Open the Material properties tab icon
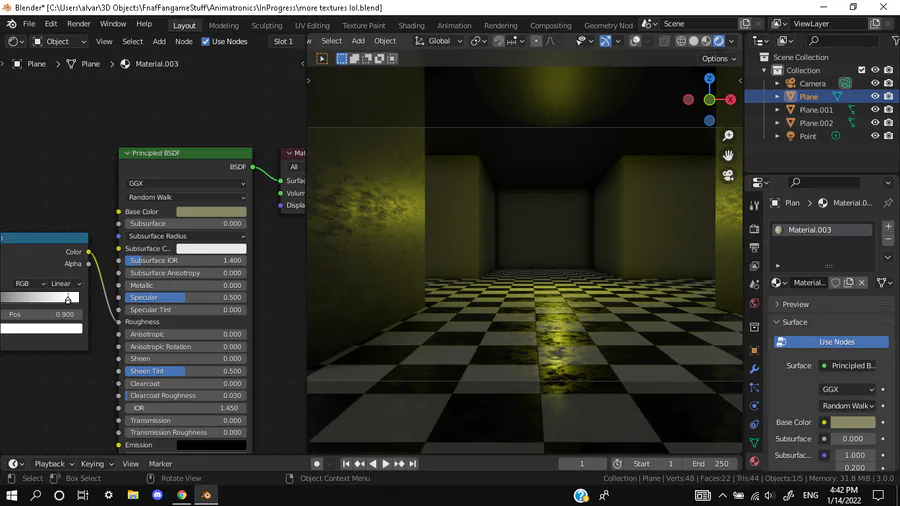 pyautogui.click(x=754, y=461)
